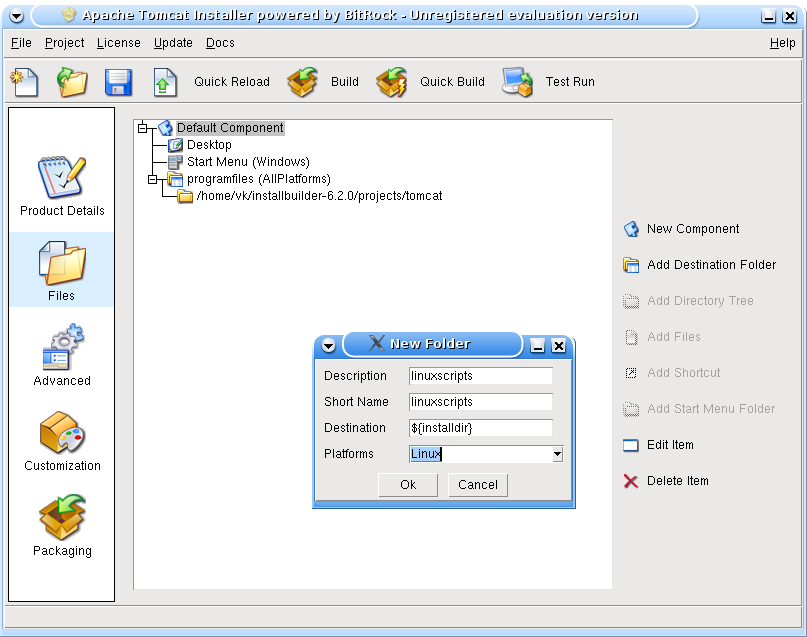Image resolution: width=807 pixels, height=637 pixels.
Task: Click the tomcat project path folder icon
Action: pyautogui.click(x=185, y=196)
